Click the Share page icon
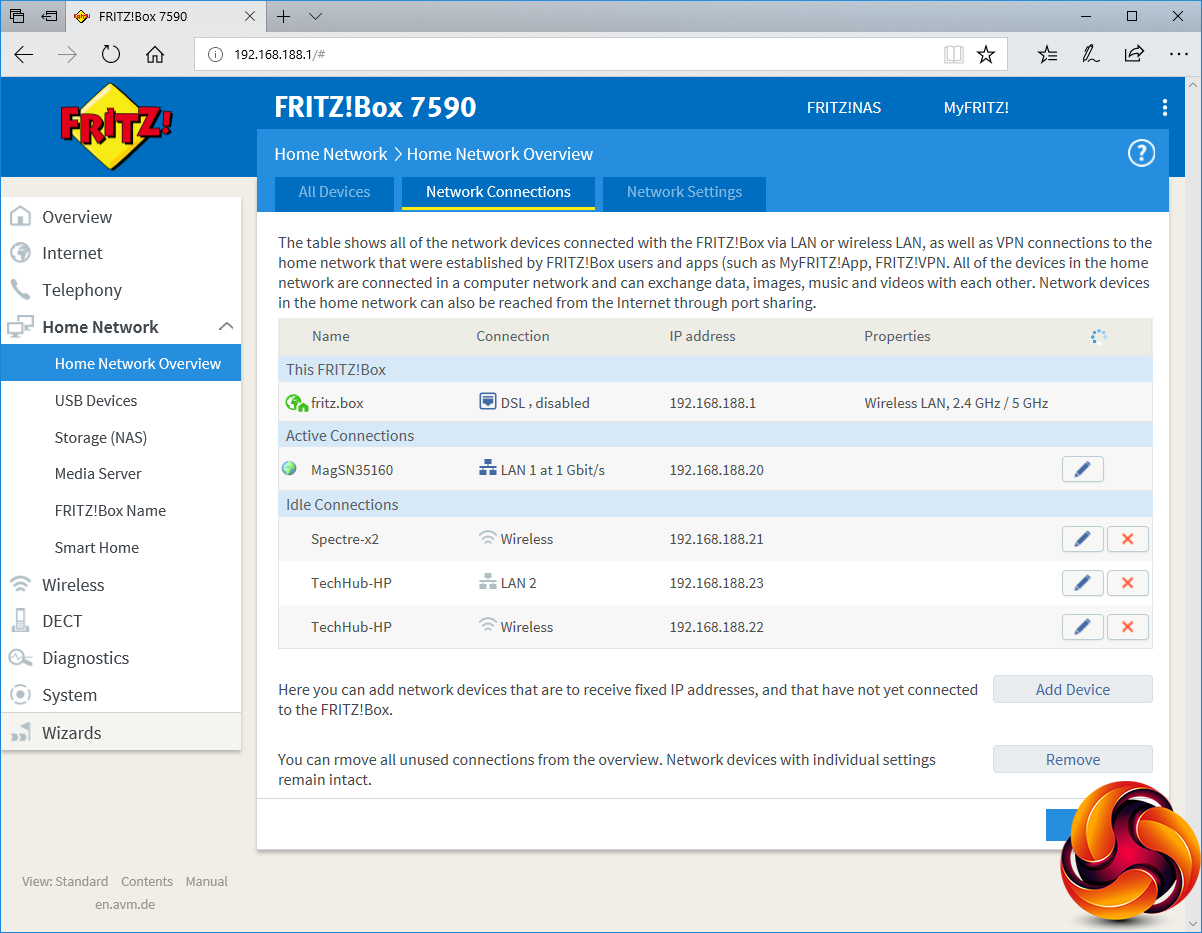Viewport: 1202px width, 933px height. pos(1134,54)
